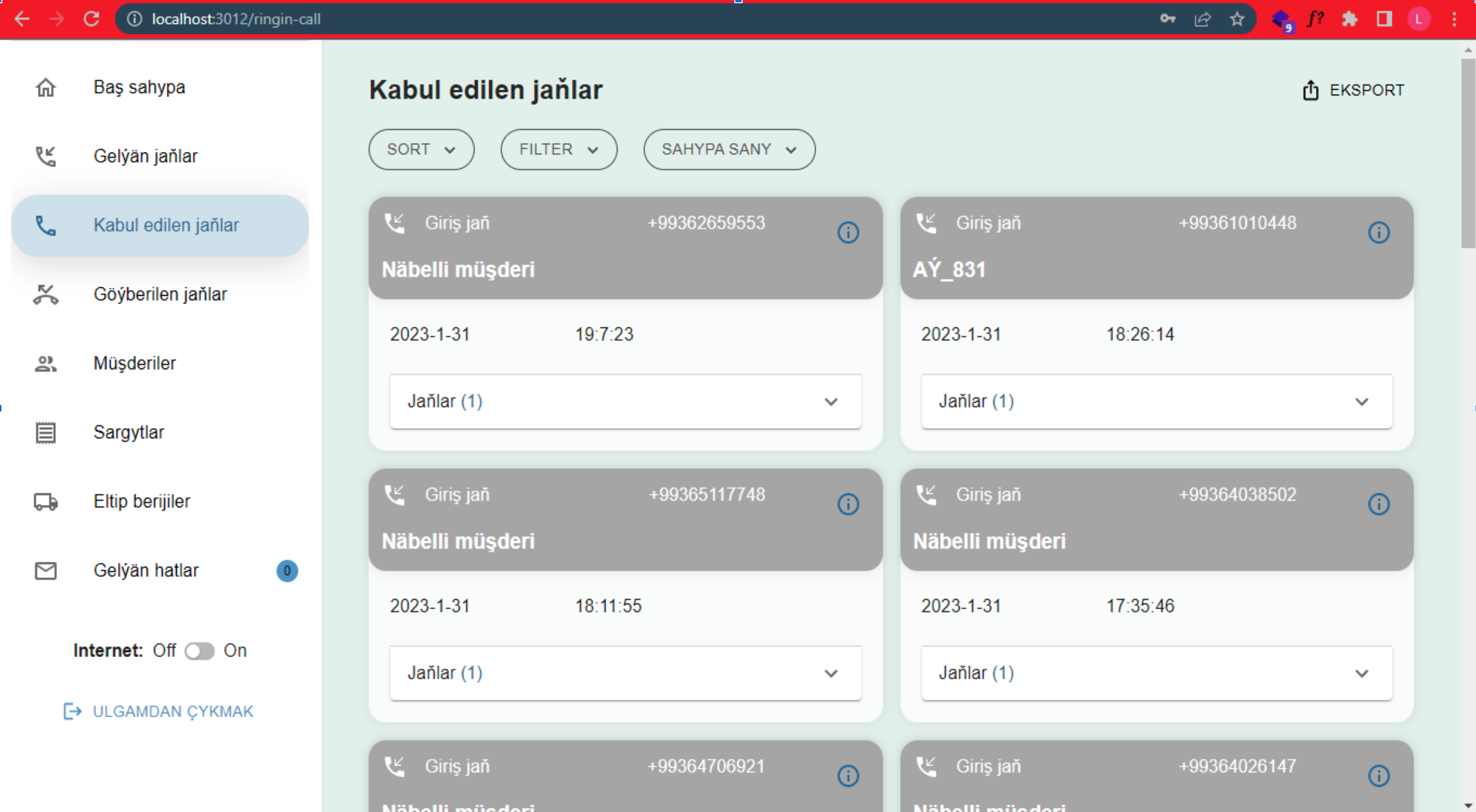
Task: Click the receipt icon beside Sargytlar
Action: coord(45,433)
